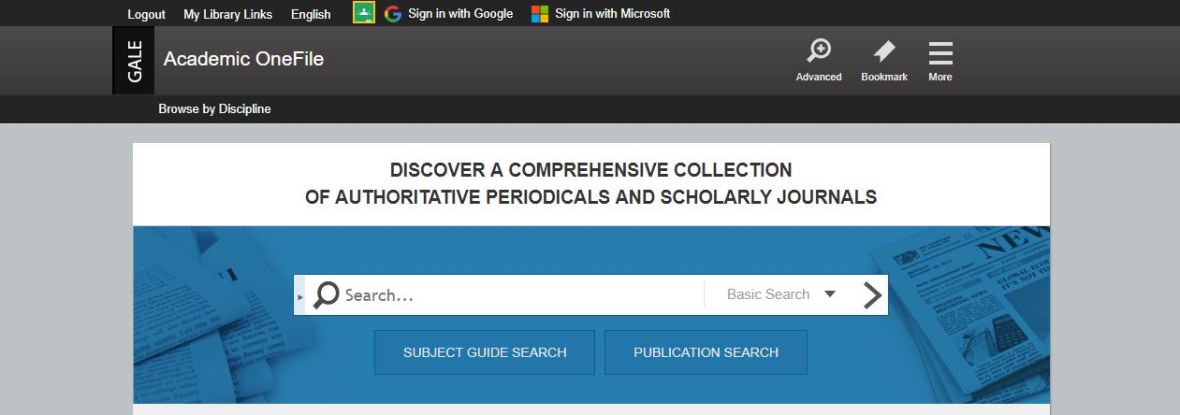This screenshot has width=1180, height=415.
Task: Click the Microsoft logo icon
Action: 540,14
